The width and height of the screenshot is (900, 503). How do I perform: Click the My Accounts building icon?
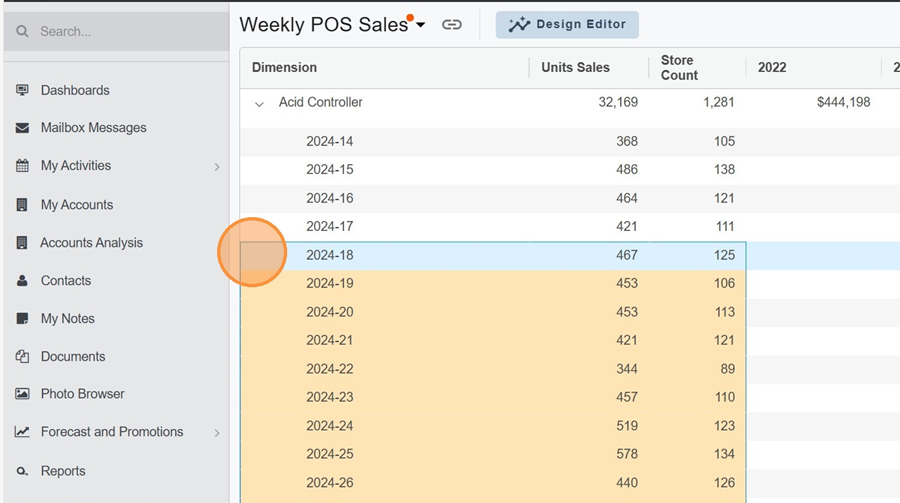click(x=22, y=205)
